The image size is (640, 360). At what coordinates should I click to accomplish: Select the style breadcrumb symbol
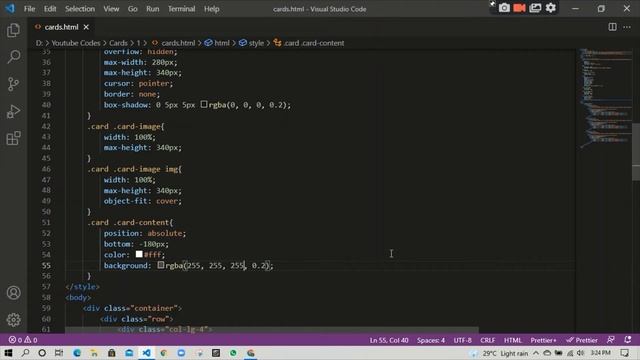(x=251, y=43)
